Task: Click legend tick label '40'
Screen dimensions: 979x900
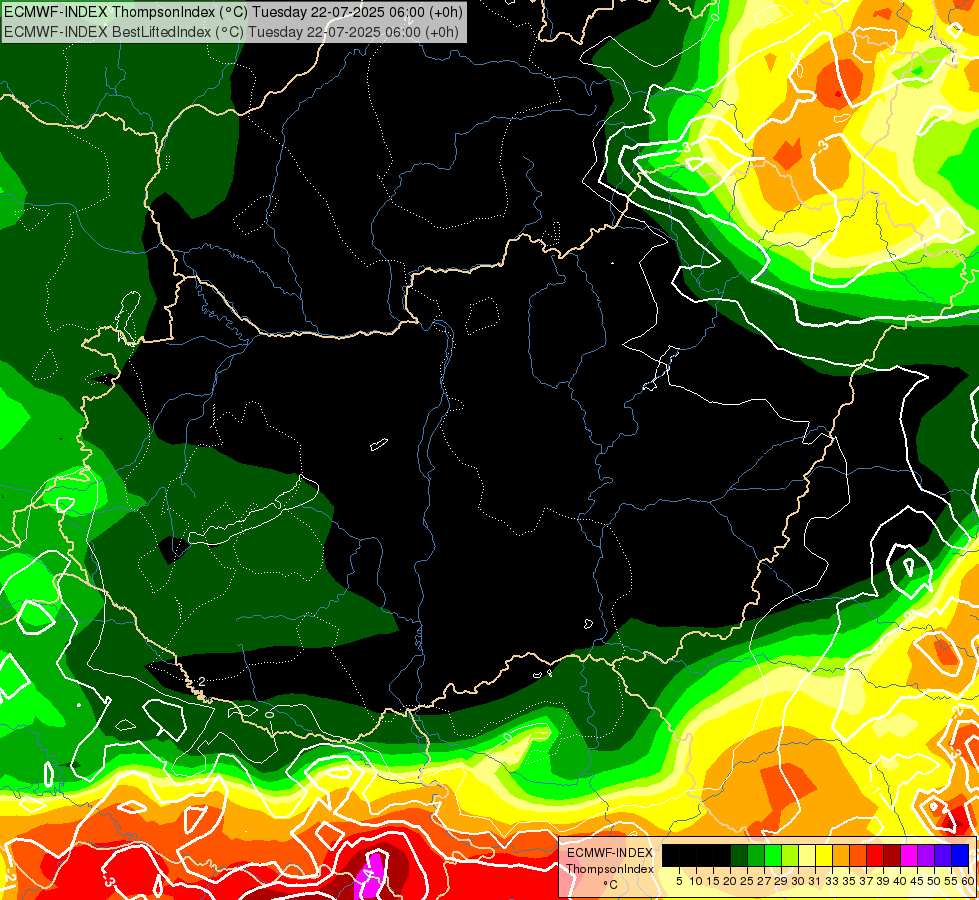Action: pos(900,881)
